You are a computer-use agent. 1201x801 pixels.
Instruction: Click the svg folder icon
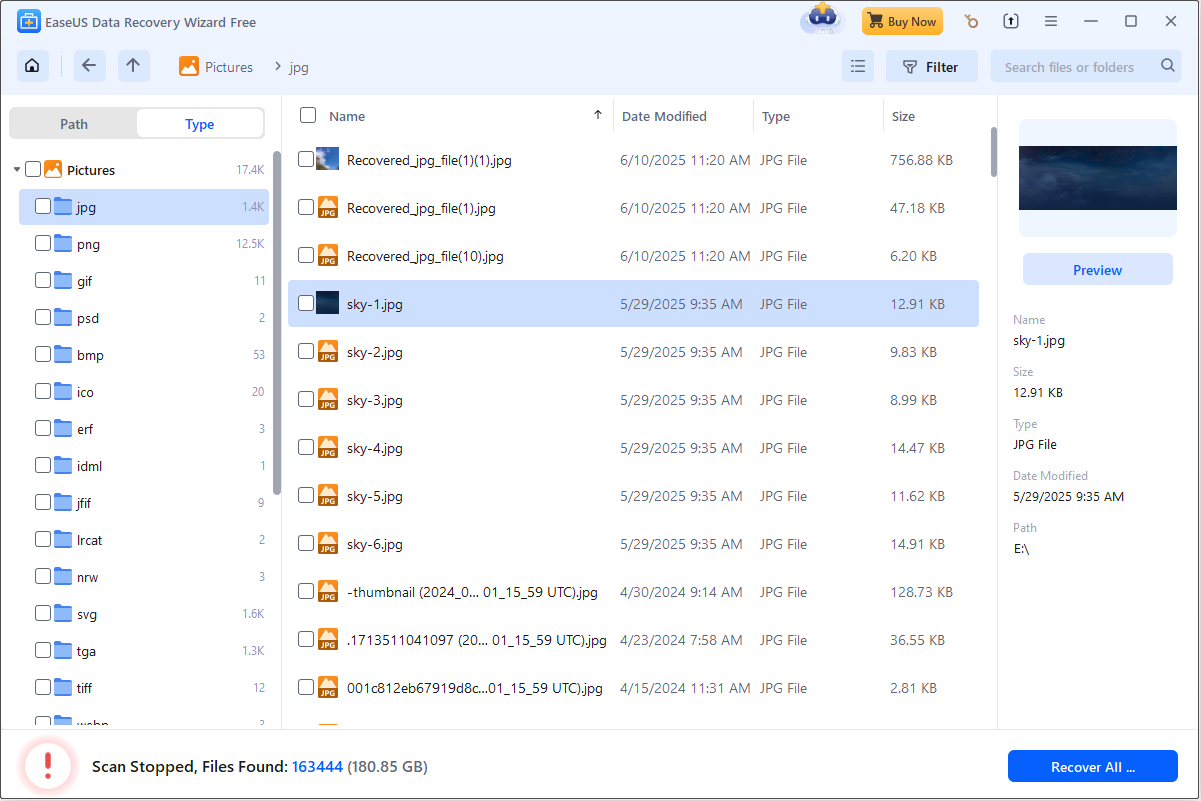coord(63,614)
